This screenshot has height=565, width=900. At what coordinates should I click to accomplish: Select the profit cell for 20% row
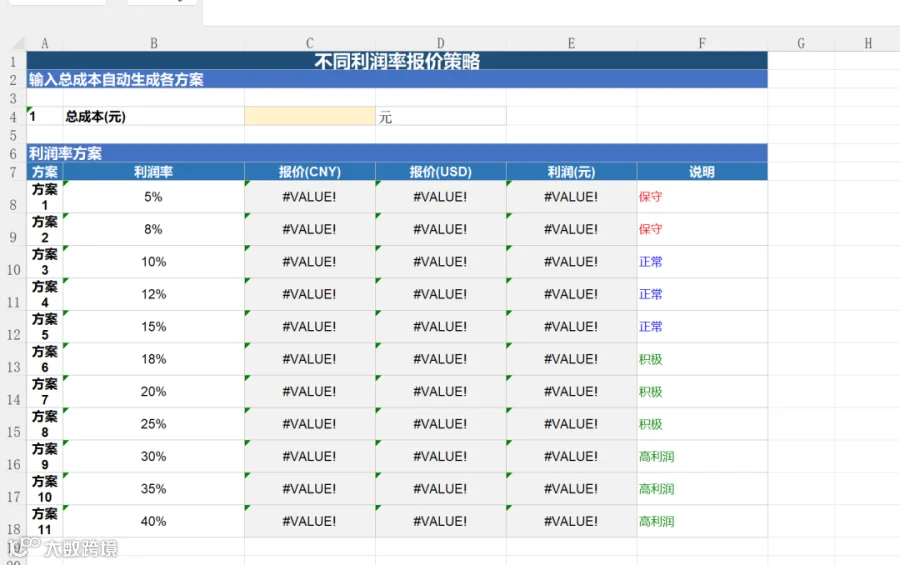(x=571, y=392)
